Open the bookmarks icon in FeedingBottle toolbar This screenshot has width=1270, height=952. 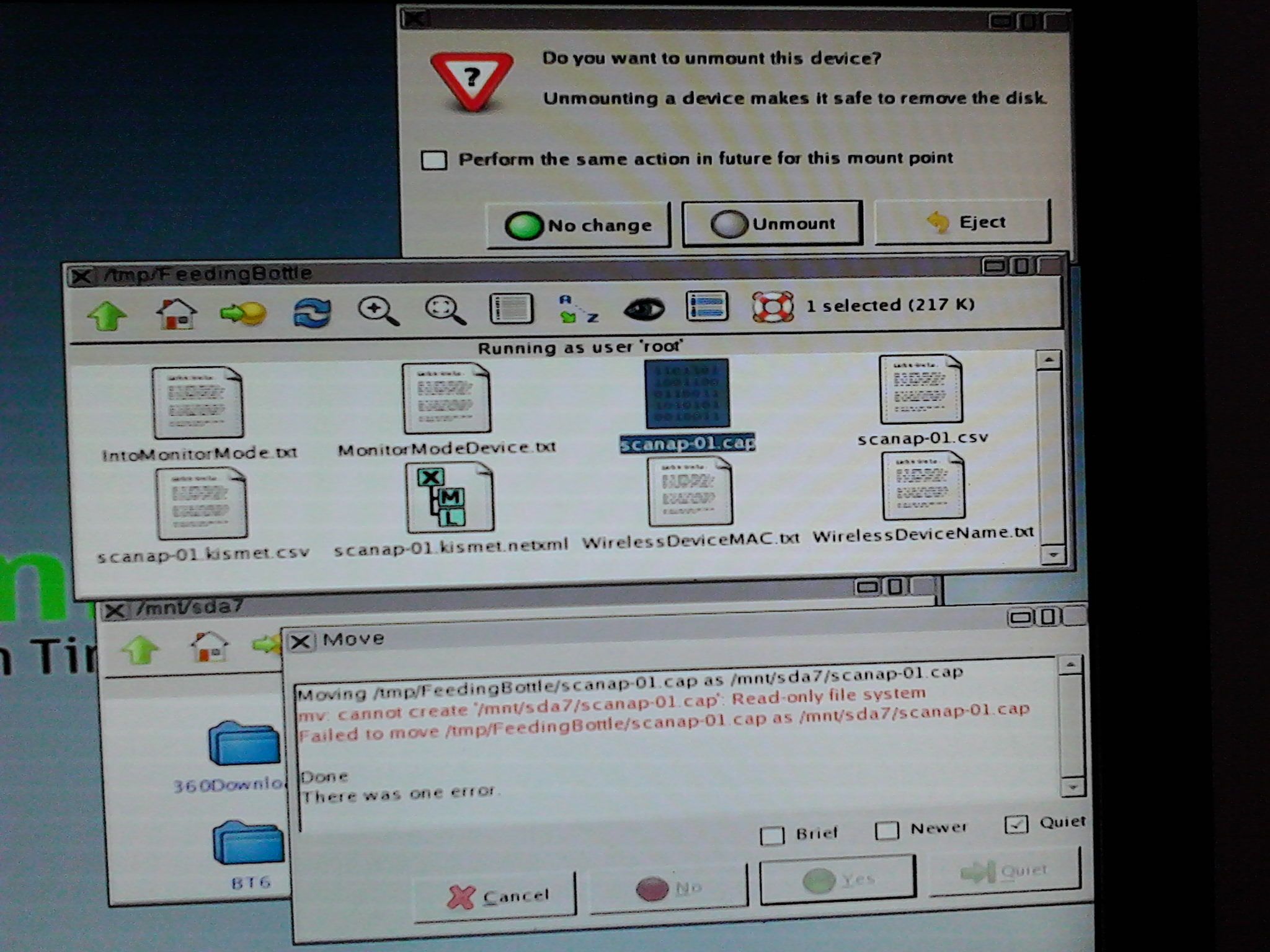click(244, 312)
